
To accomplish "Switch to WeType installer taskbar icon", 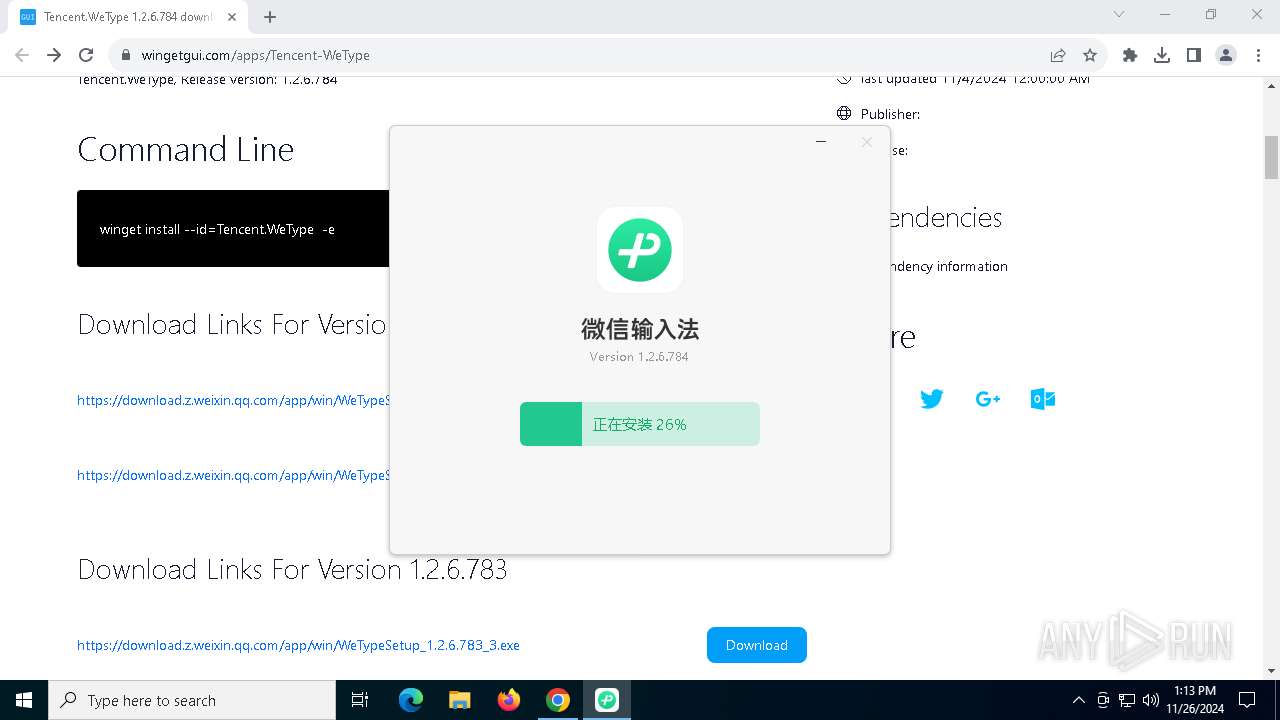I will (x=607, y=700).
